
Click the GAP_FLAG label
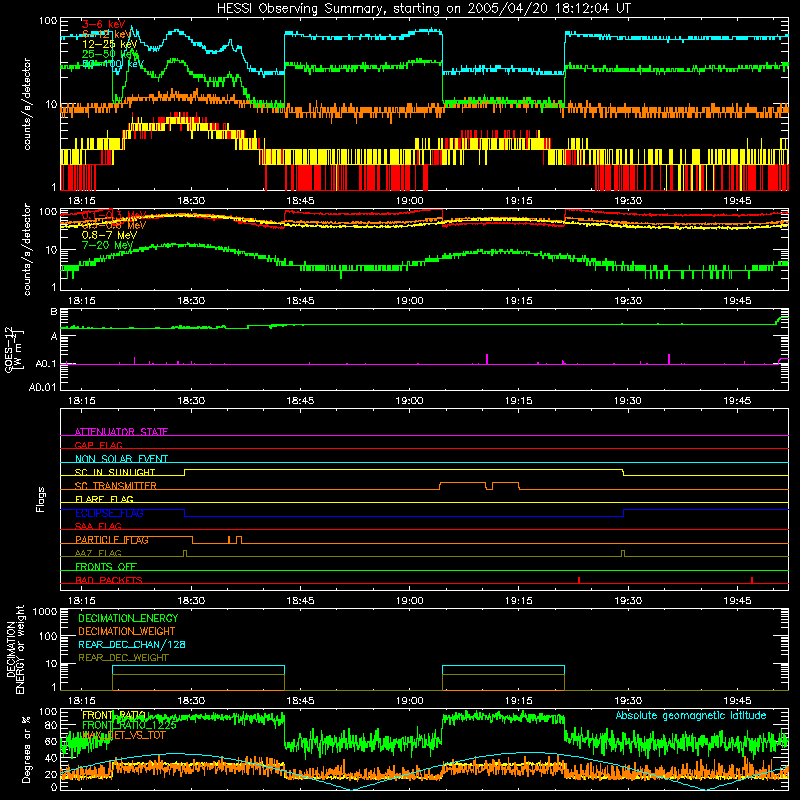coord(98,445)
